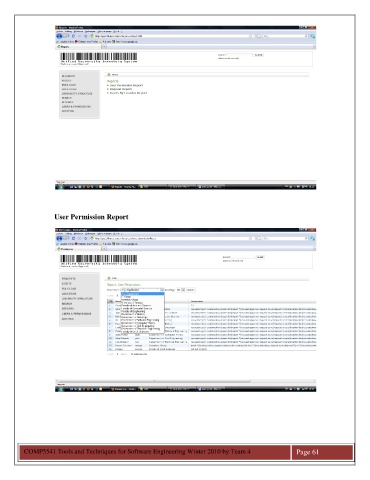
Task: Click Windows Start orb in the lower taskbar
Action: [60, 389]
